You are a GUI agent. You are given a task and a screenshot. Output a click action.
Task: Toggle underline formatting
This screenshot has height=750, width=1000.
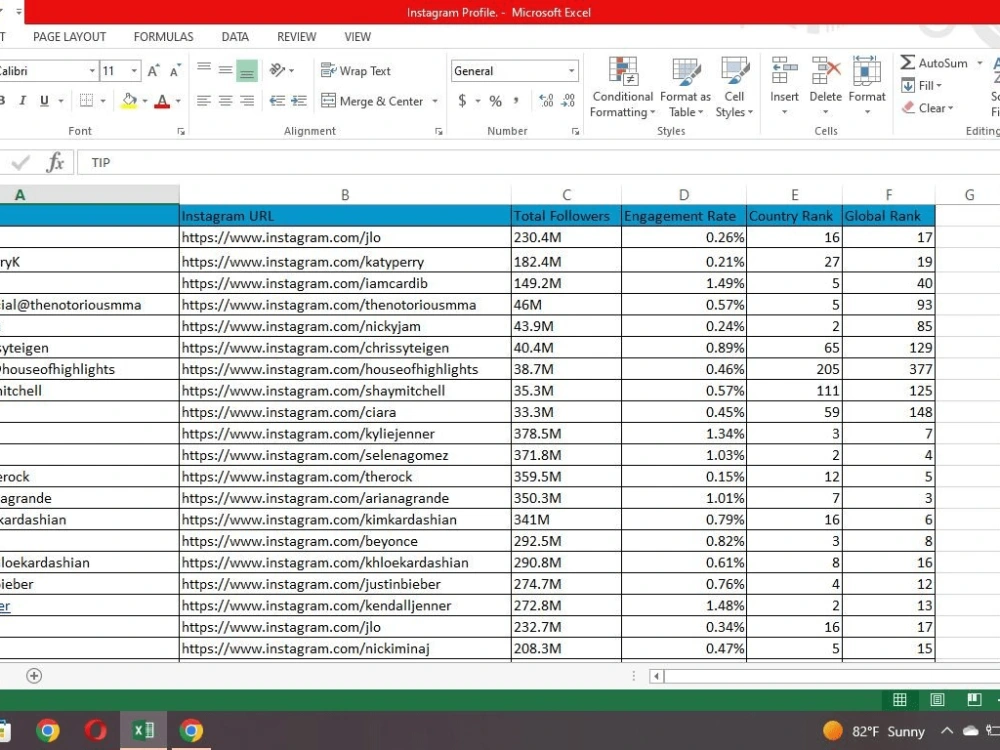[44, 101]
